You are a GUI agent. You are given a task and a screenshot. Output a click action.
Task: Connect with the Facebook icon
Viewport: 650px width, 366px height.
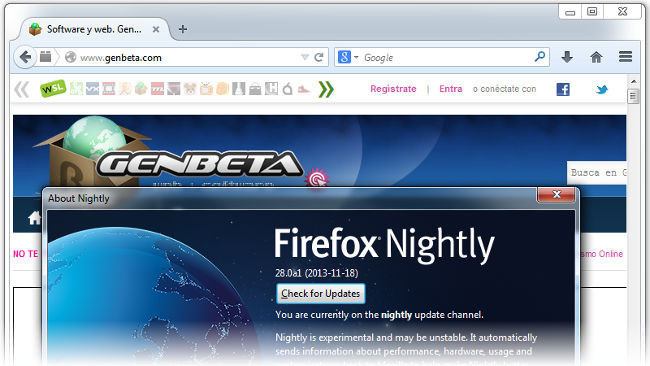click(563, 89)
